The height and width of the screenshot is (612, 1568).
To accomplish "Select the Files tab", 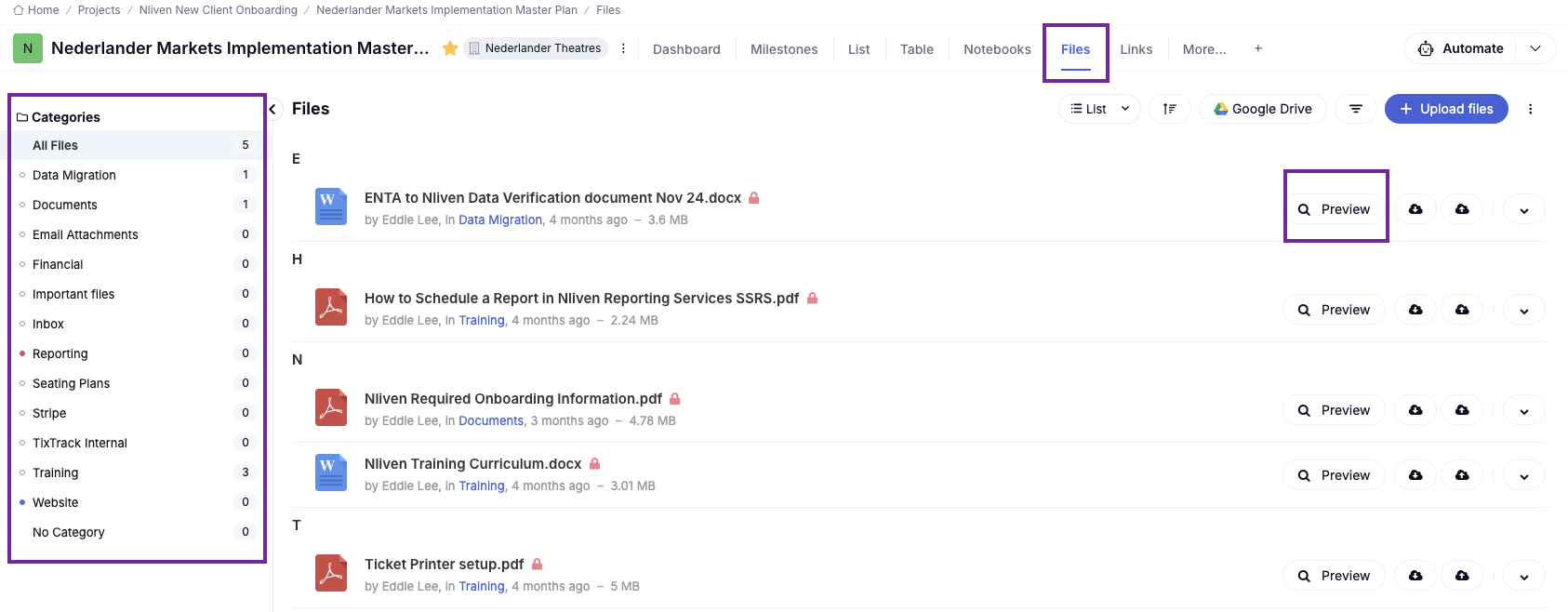I will pyautogui.click(x=1075, y=49).
